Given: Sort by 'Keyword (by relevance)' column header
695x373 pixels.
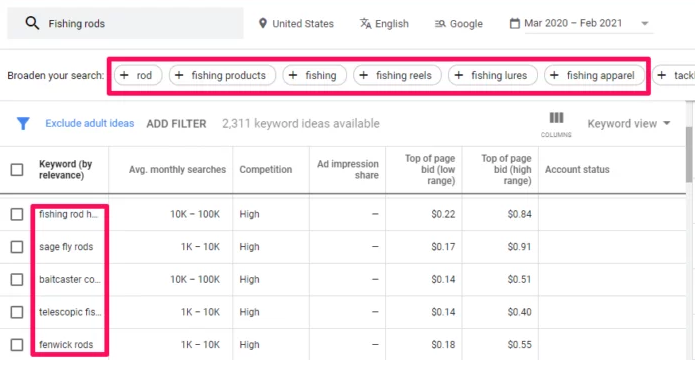Looking at the screenshot, I should click(x=66, y=170).
